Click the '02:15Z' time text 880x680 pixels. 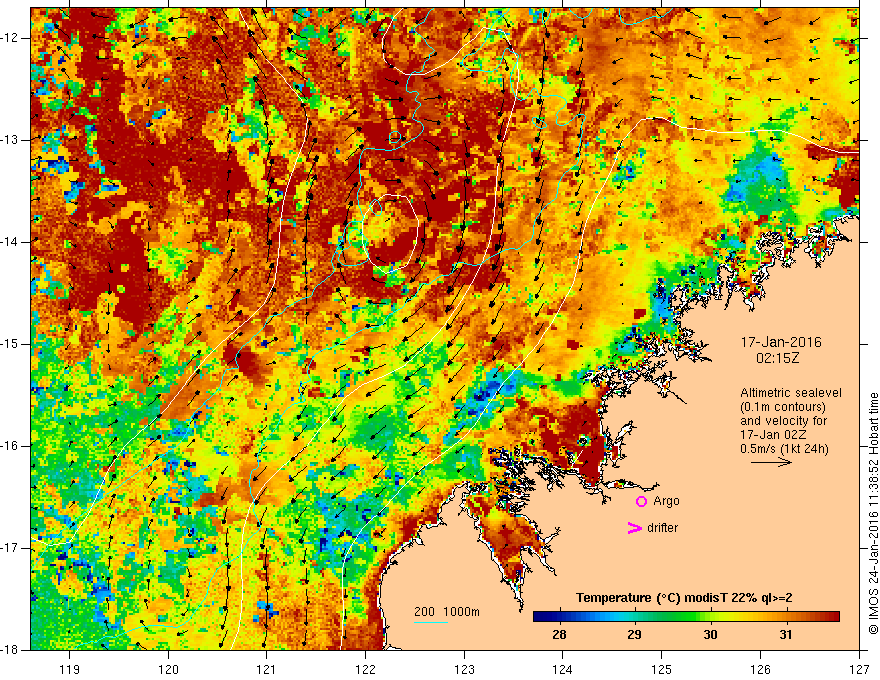click(778, 358)
